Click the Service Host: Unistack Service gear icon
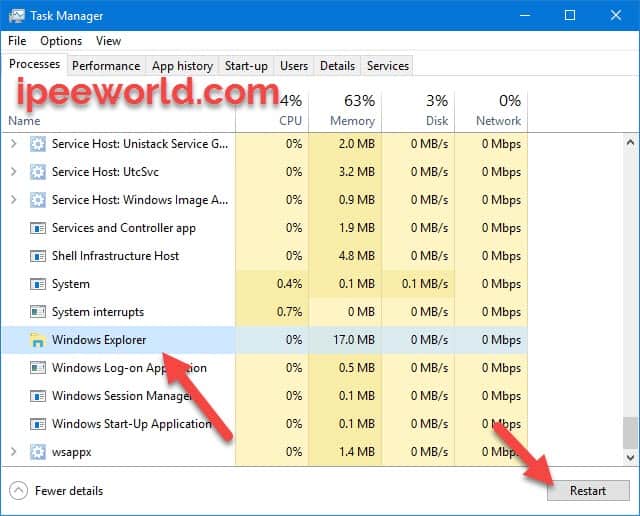This screenshot has height=516, width=640. coord(38,144)
